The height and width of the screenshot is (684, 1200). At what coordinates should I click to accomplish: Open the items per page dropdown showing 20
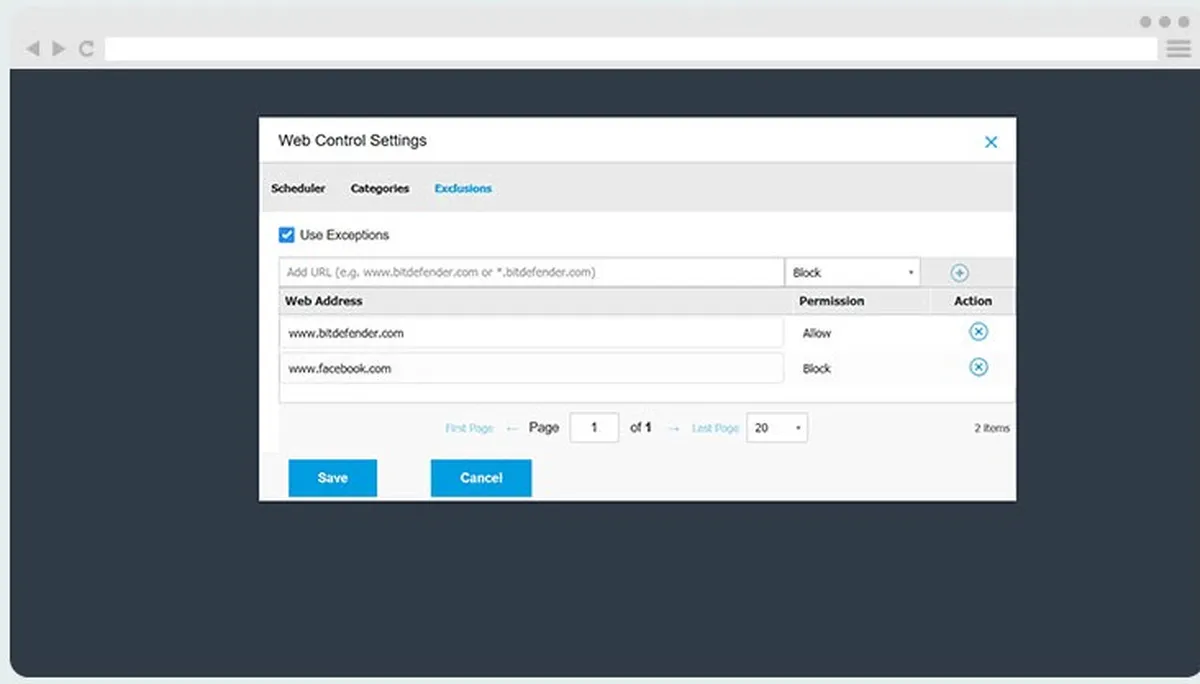pyautogui.click(x=777, y=428)
